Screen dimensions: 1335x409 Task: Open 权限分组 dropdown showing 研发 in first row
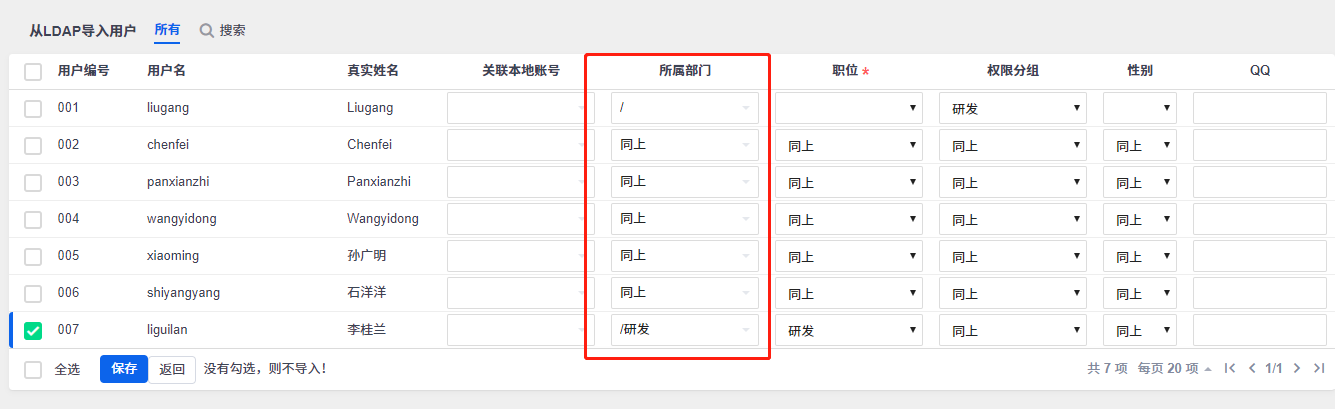click(1012, 108)
